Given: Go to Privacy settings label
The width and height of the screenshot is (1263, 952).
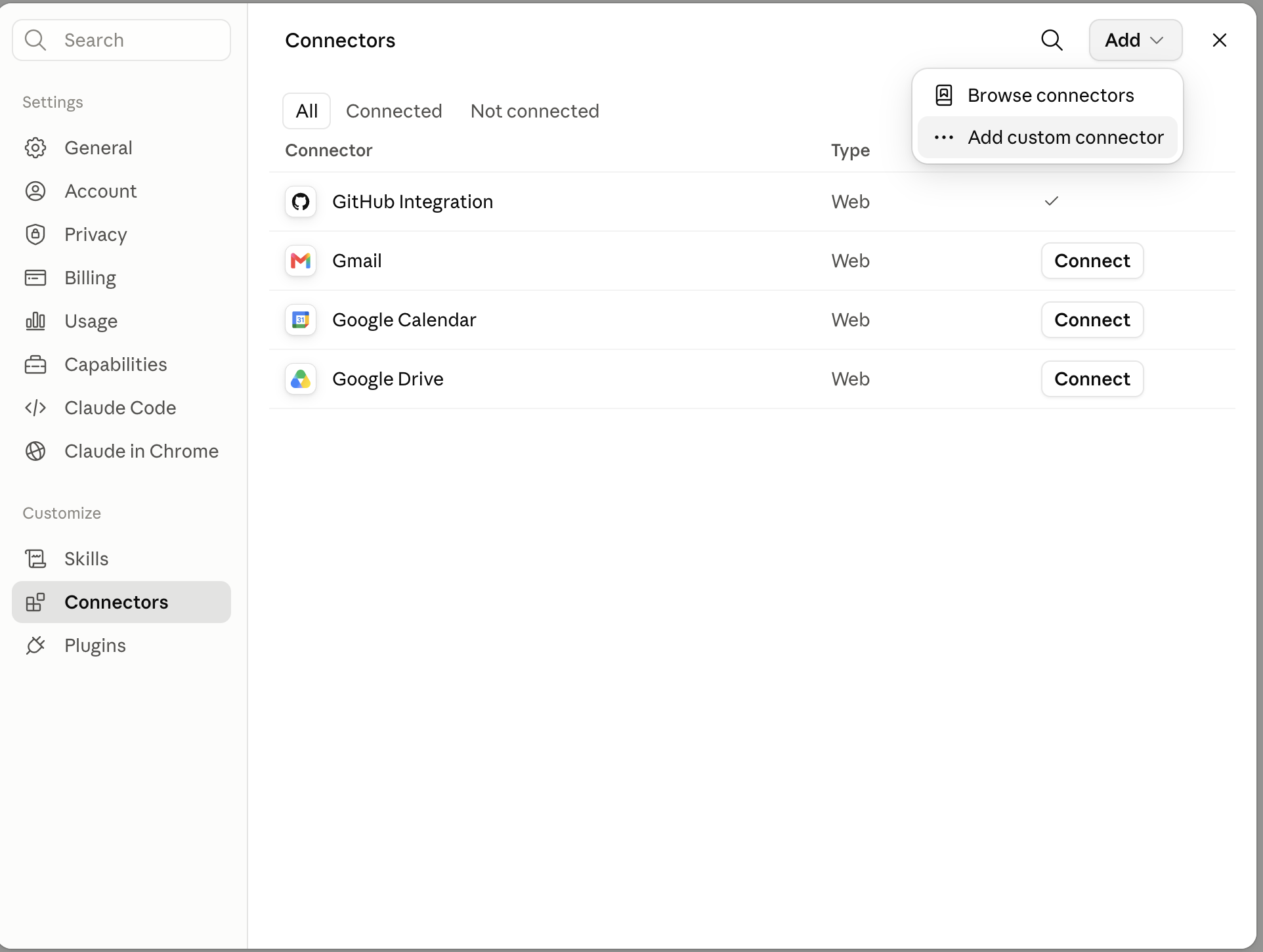Looking at the screenshot, I should click(96, 234).
